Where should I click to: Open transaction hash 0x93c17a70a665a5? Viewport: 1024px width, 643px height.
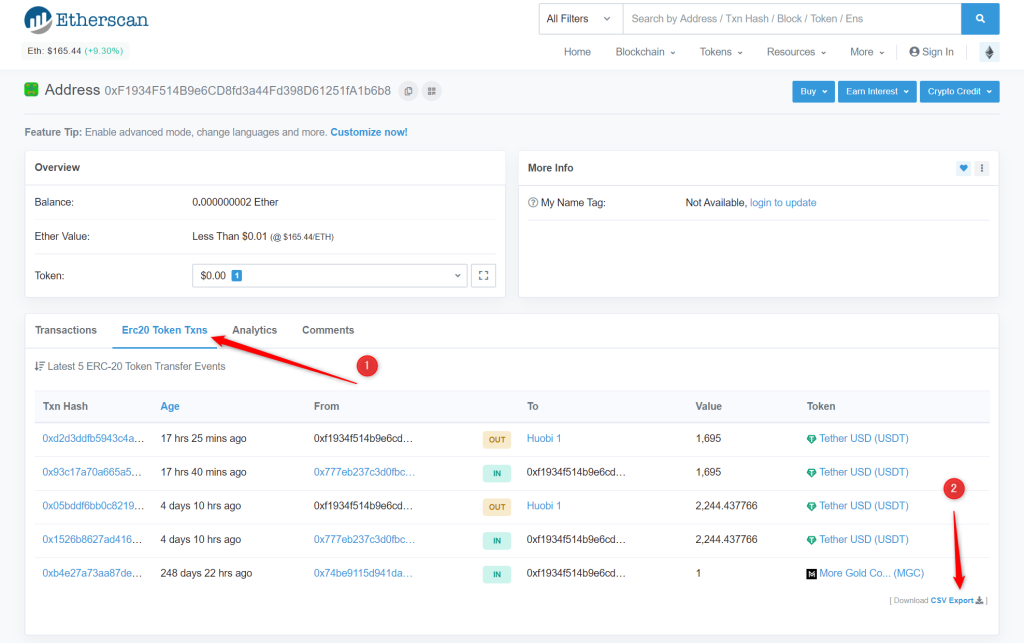pos(91,473)
